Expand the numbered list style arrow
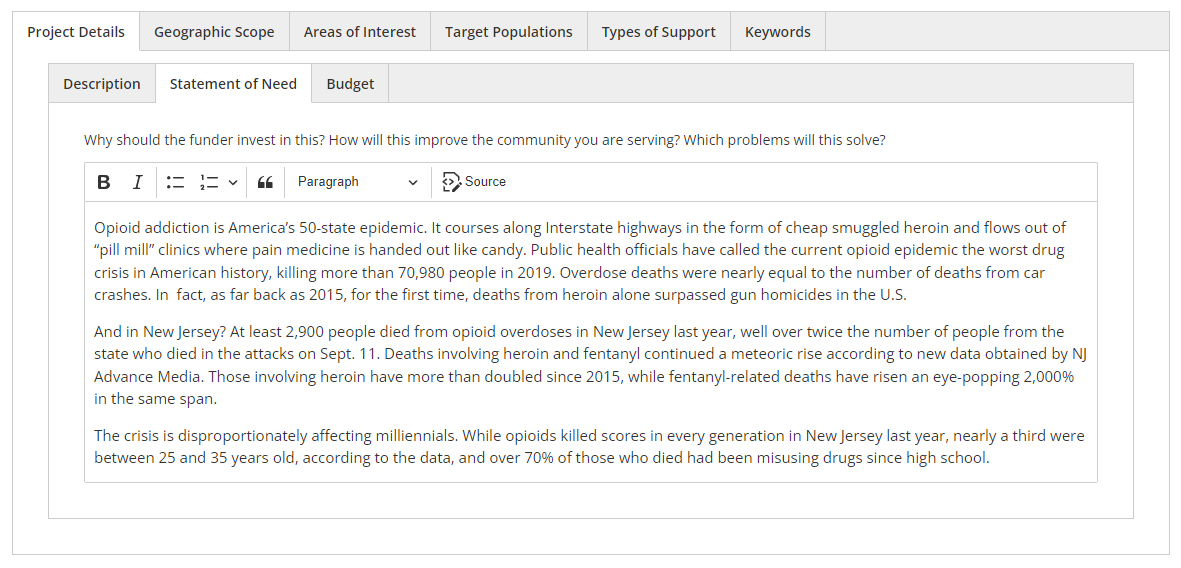 click(x=233, y=182)
